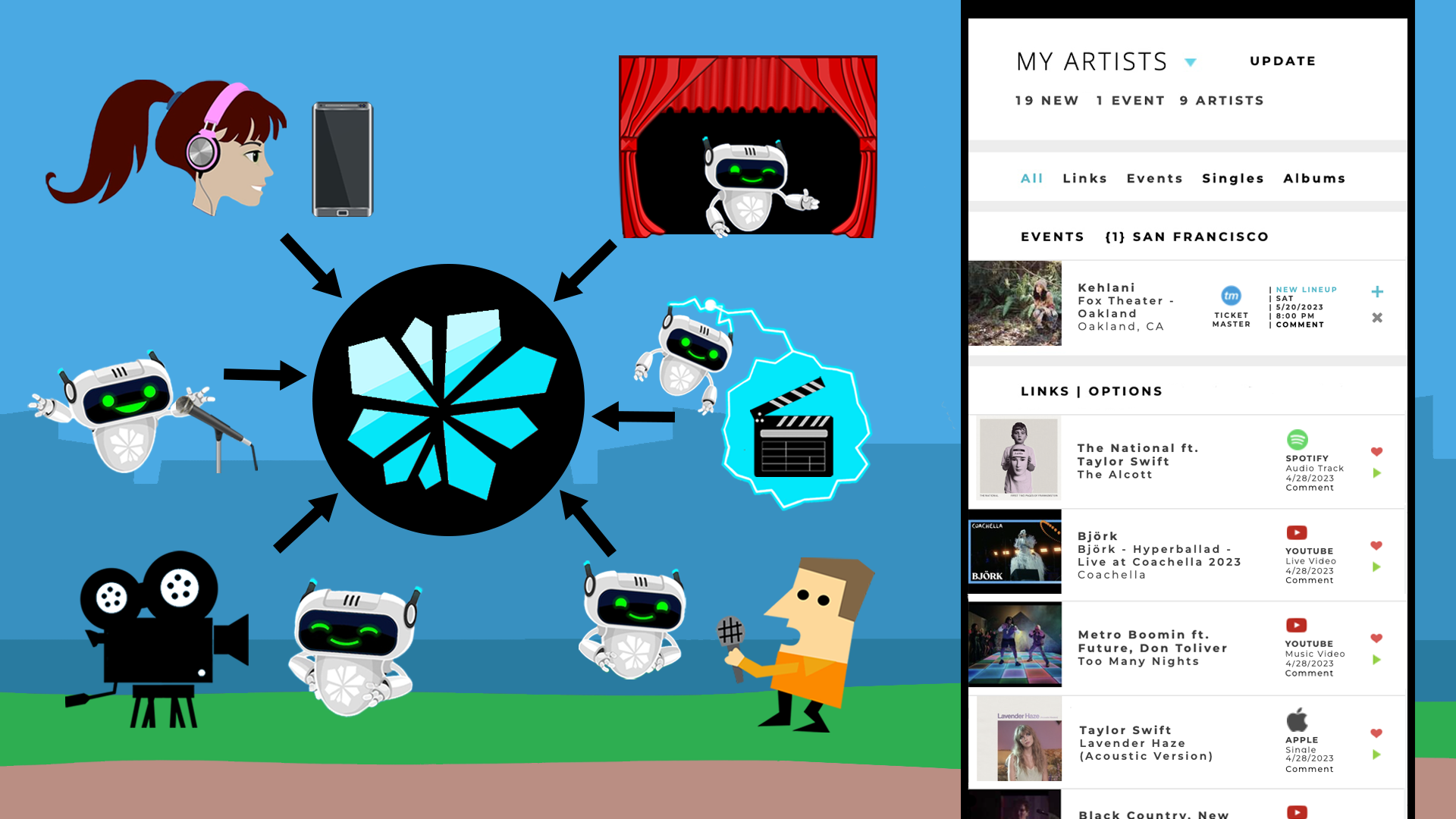This screenshot has height=819, width=1456.
Task: Click YouTube icon for Too Many Nights
Action: click(x=1297, y=625)
